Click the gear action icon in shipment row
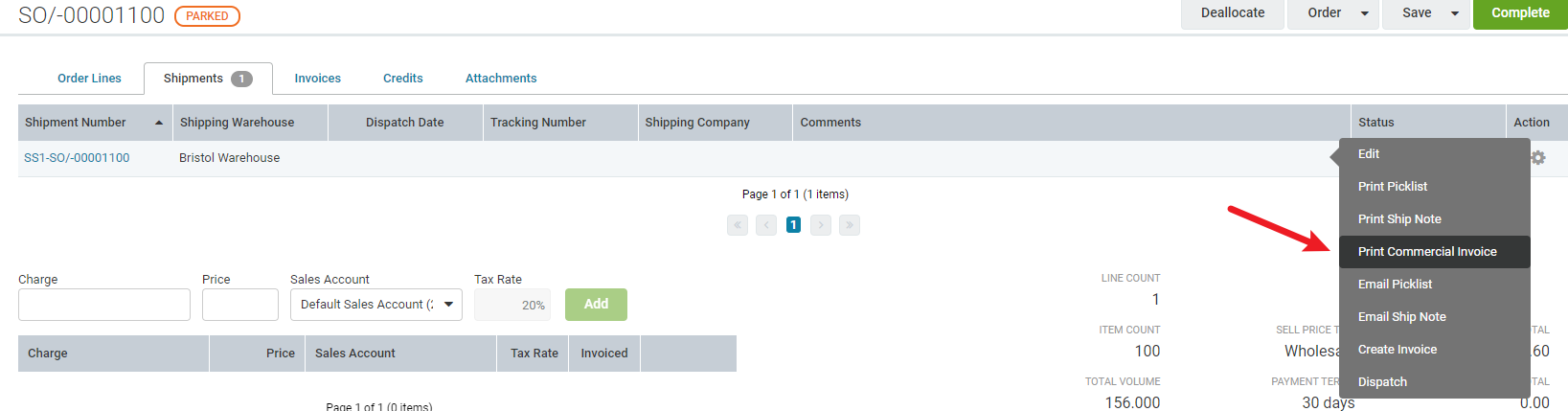 click(1538, 158)
